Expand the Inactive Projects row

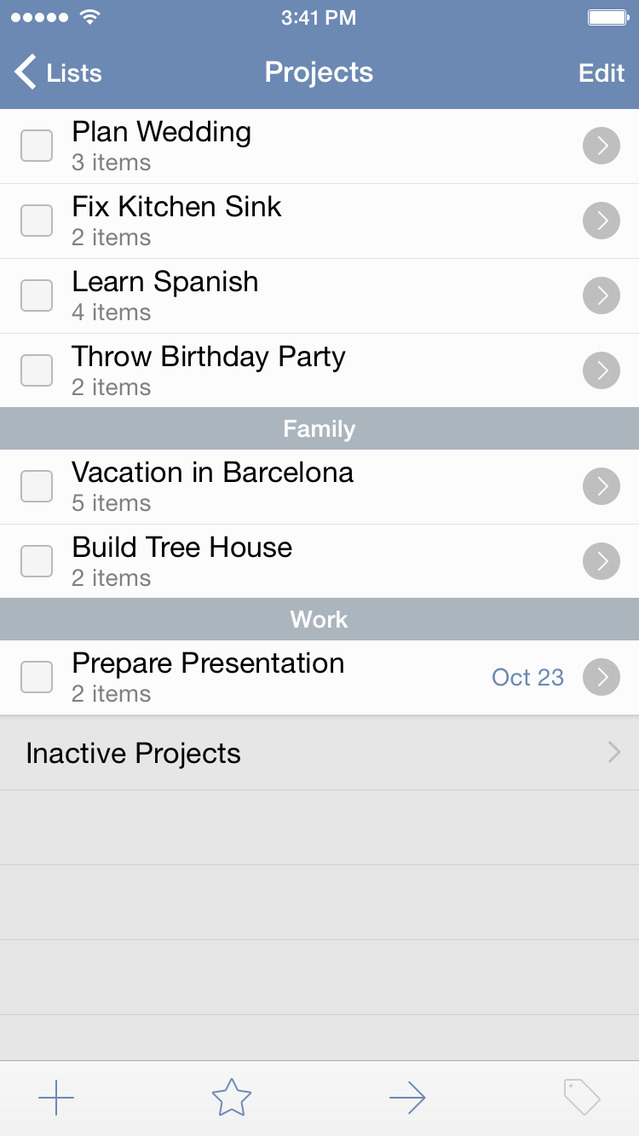[x=319, y=753]
